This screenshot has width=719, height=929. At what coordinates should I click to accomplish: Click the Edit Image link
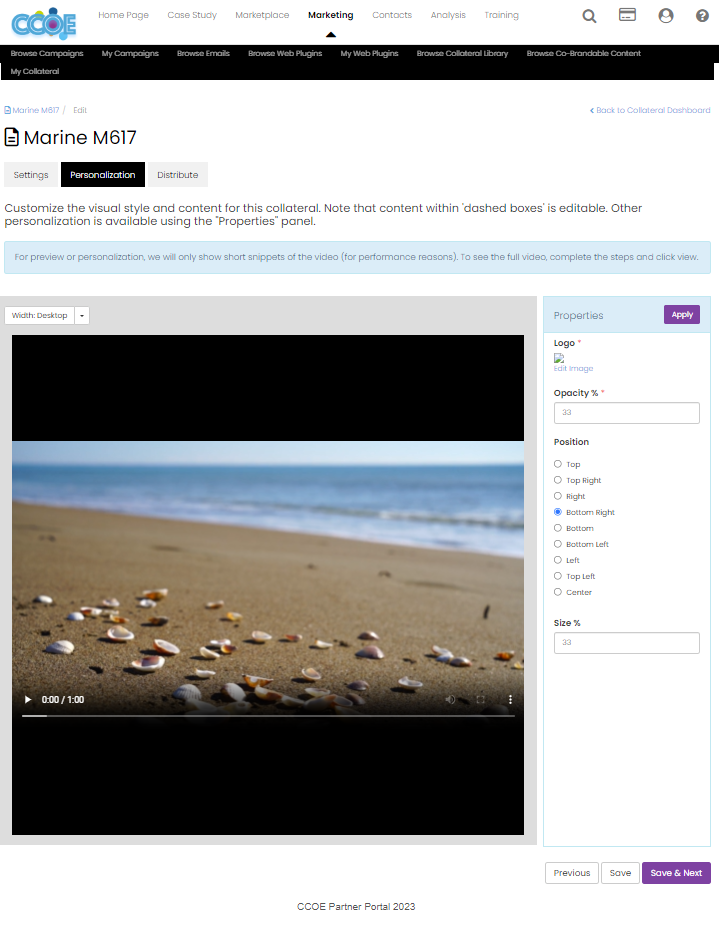tap(573, 369)
